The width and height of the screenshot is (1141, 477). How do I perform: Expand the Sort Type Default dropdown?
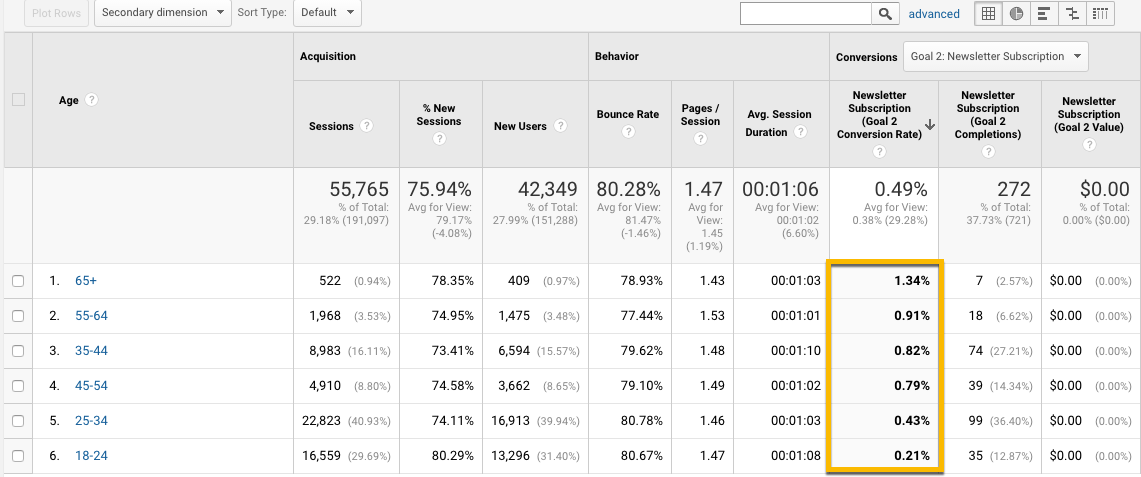[x=327, y=13]
